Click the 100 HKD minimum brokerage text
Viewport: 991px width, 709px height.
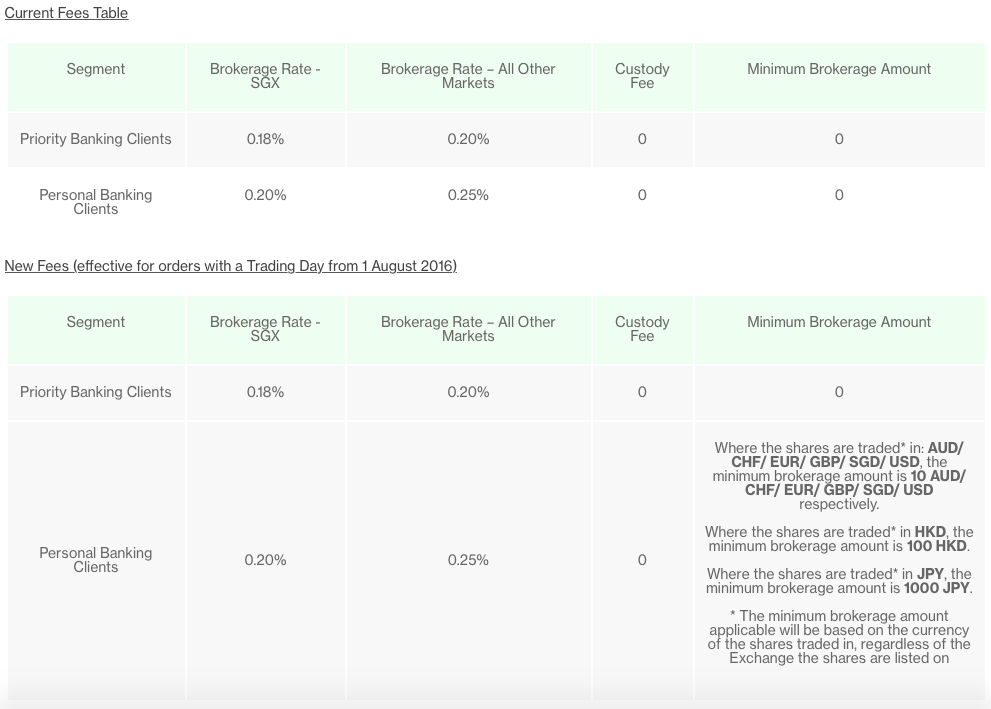click(x=936, y=546)
